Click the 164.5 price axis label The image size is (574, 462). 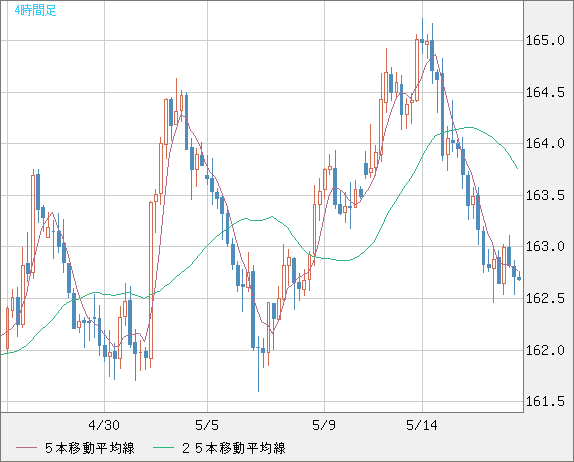[x=545, y=92]
